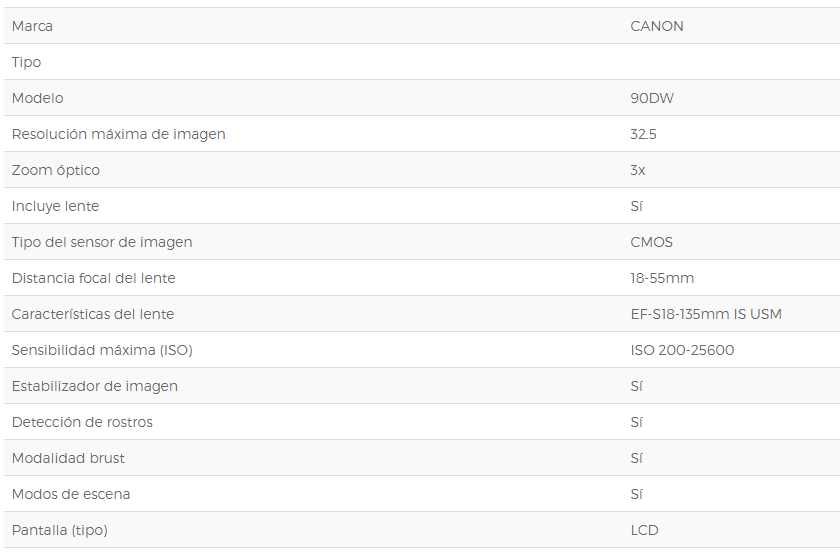Select the Detección de rostros label
Screen dimensions: 840x552
tap(82, 422)
